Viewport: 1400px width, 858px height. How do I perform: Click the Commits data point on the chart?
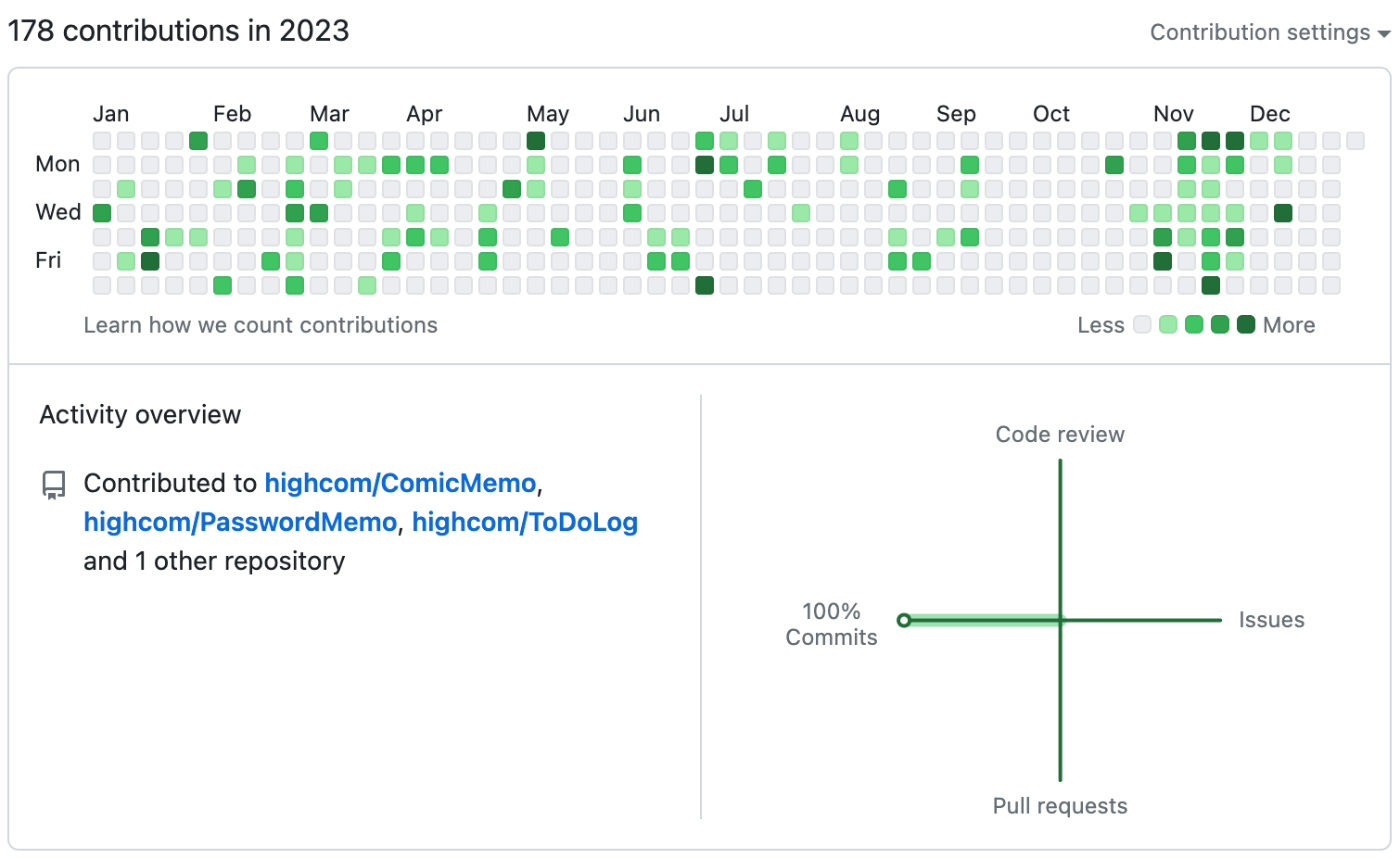coord(904,620)
